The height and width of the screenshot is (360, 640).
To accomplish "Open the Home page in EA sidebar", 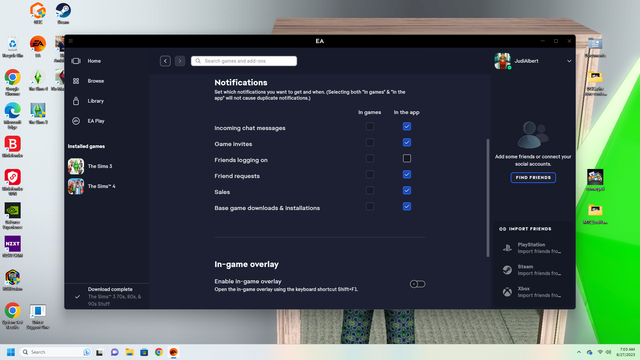I will point(94,61).
